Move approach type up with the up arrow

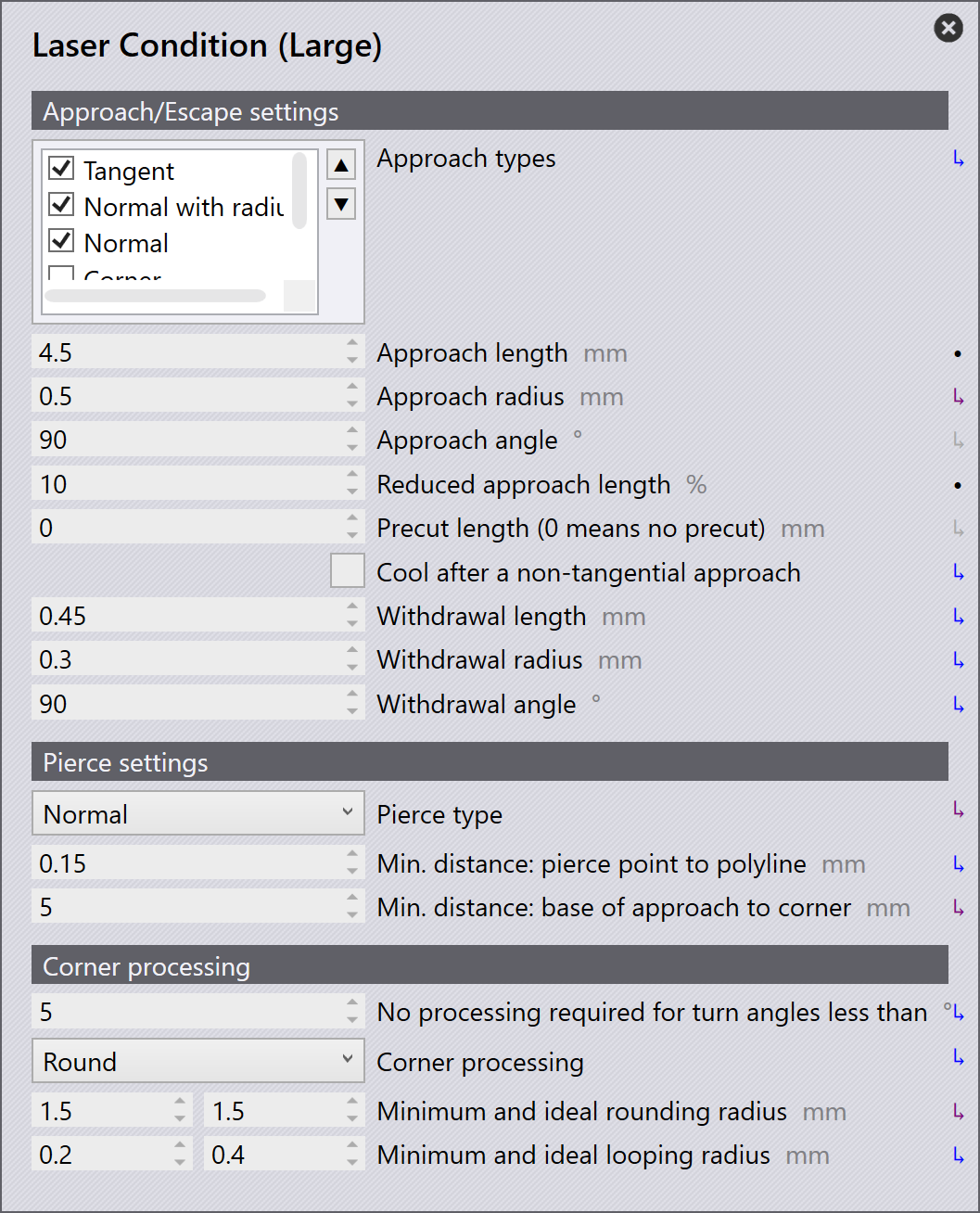341,165
